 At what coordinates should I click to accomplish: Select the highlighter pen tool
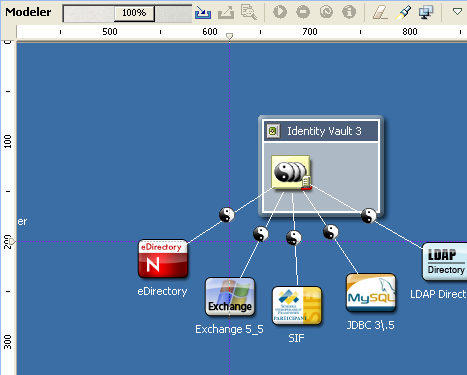click(x=403, y=13)
